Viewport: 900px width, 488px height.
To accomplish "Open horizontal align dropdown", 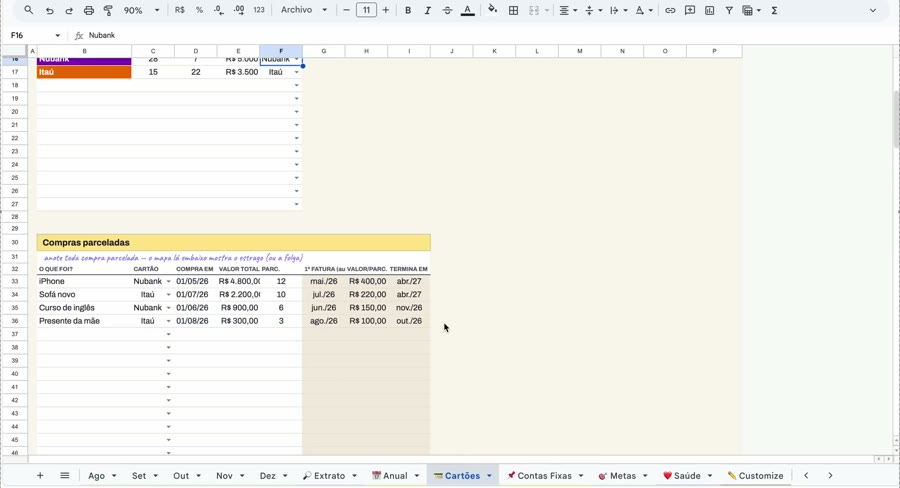I will point(567,10).
